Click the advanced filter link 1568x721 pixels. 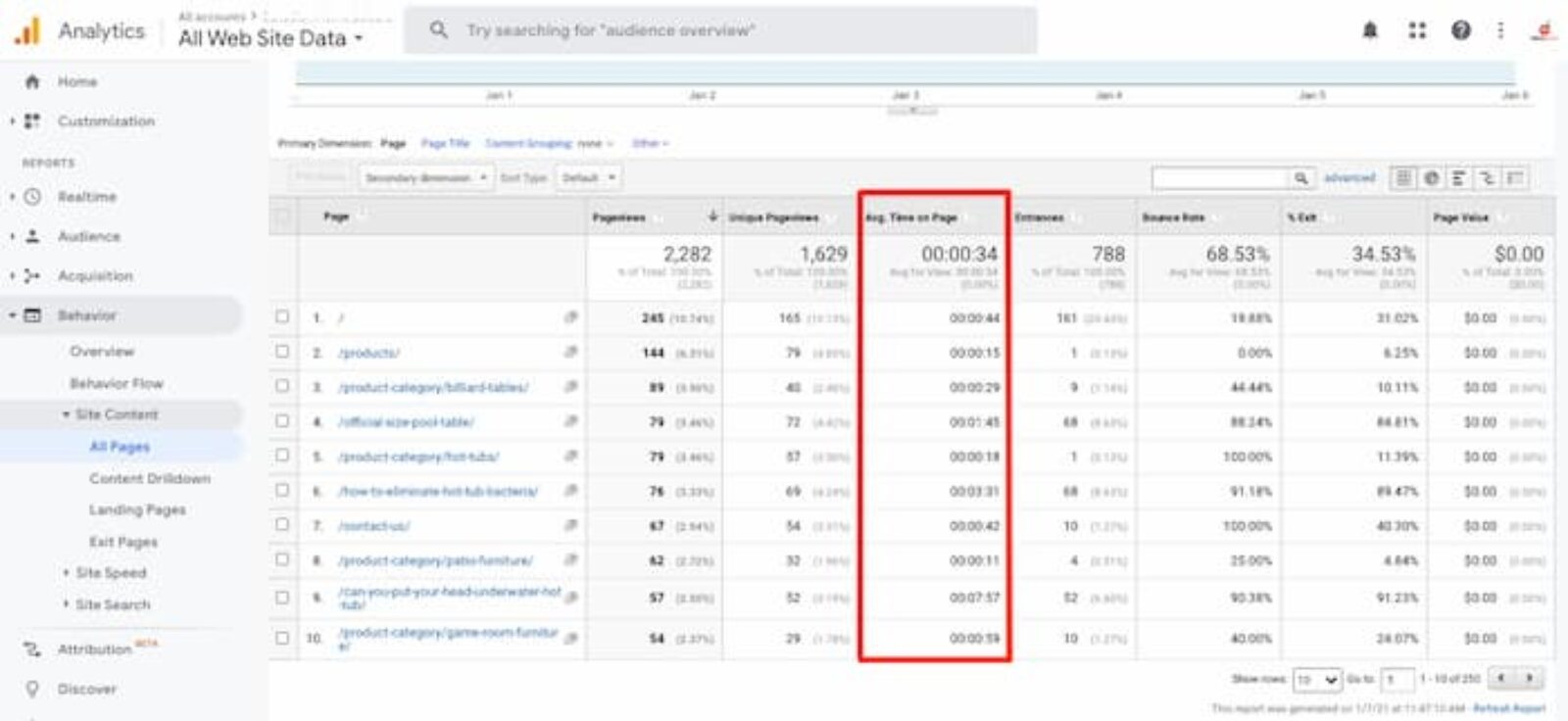[1349, 178]
